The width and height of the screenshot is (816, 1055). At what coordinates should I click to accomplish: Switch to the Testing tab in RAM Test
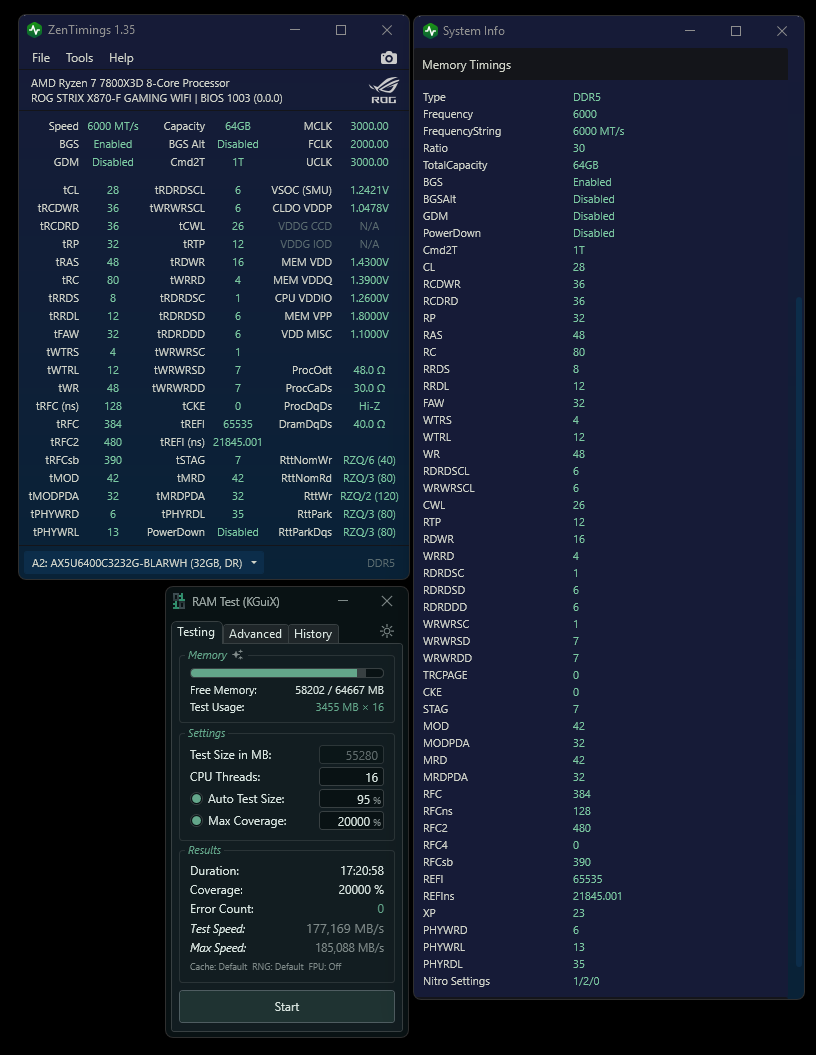point(196,632)
